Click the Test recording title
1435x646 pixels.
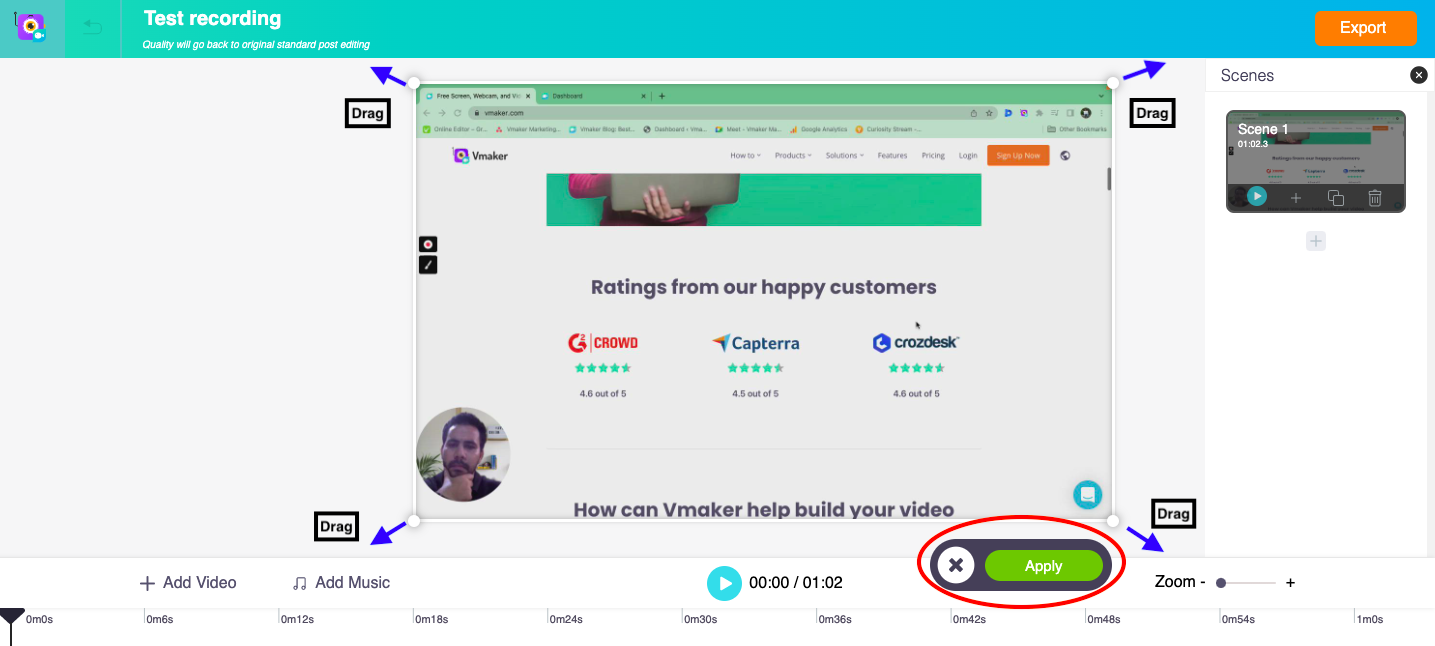click(x=212, y=19)
